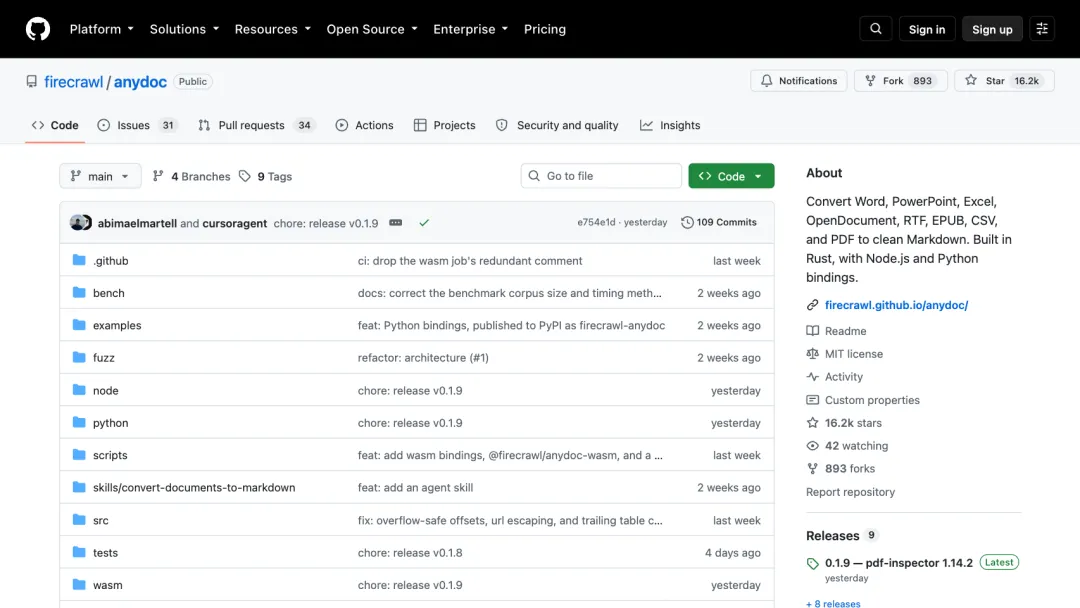Click the scripts folder icon
This screenshot has width=1080, height=608.
point(79,454)
